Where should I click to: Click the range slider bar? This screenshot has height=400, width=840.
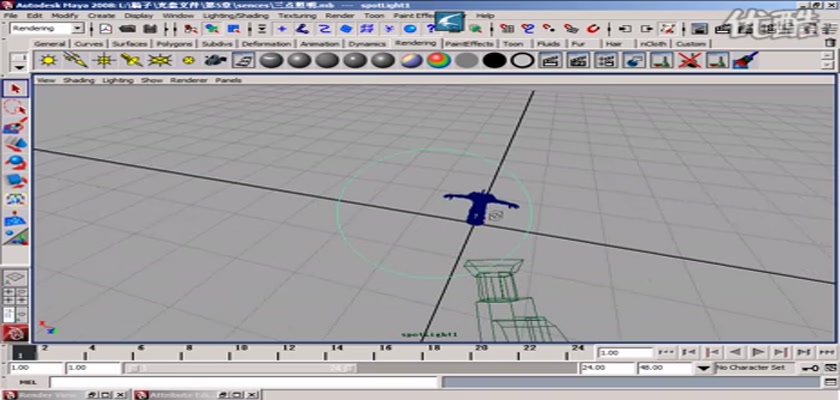[x=240, y=368]
